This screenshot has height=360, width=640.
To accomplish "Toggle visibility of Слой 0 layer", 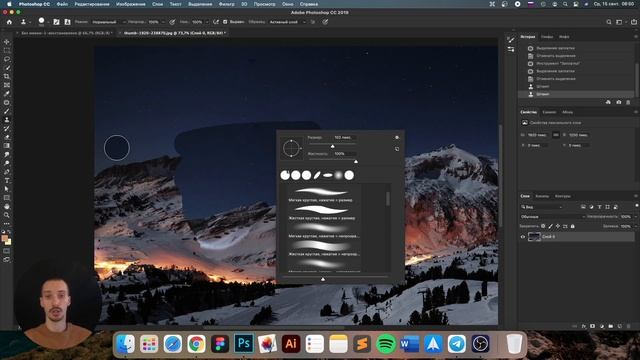I will [x=523, y=237].
